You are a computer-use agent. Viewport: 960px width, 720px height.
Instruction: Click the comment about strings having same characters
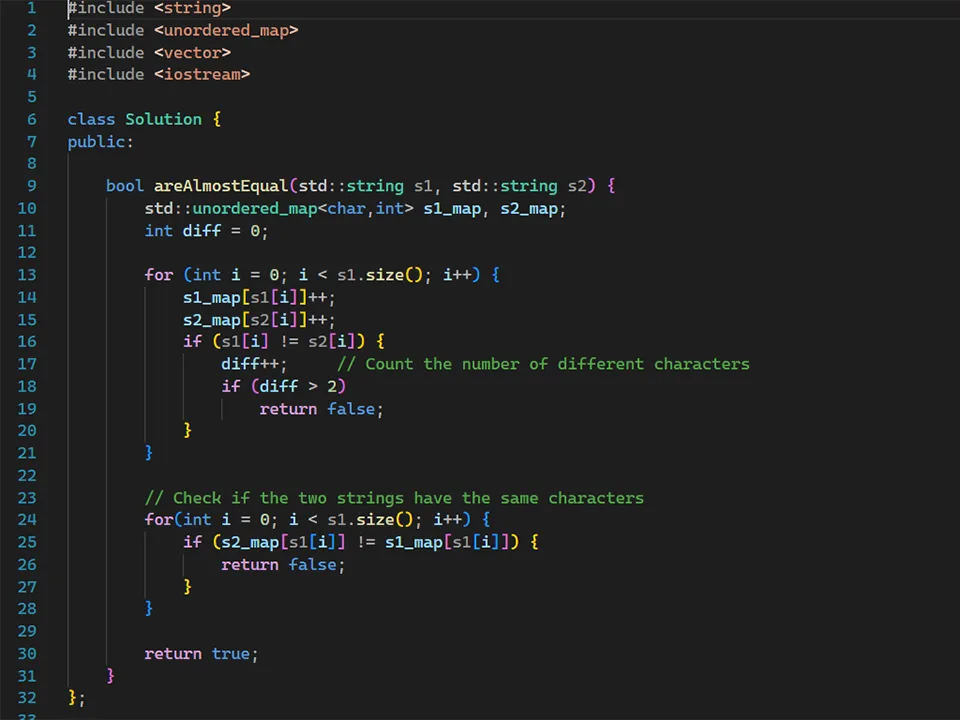pos(394,497)
